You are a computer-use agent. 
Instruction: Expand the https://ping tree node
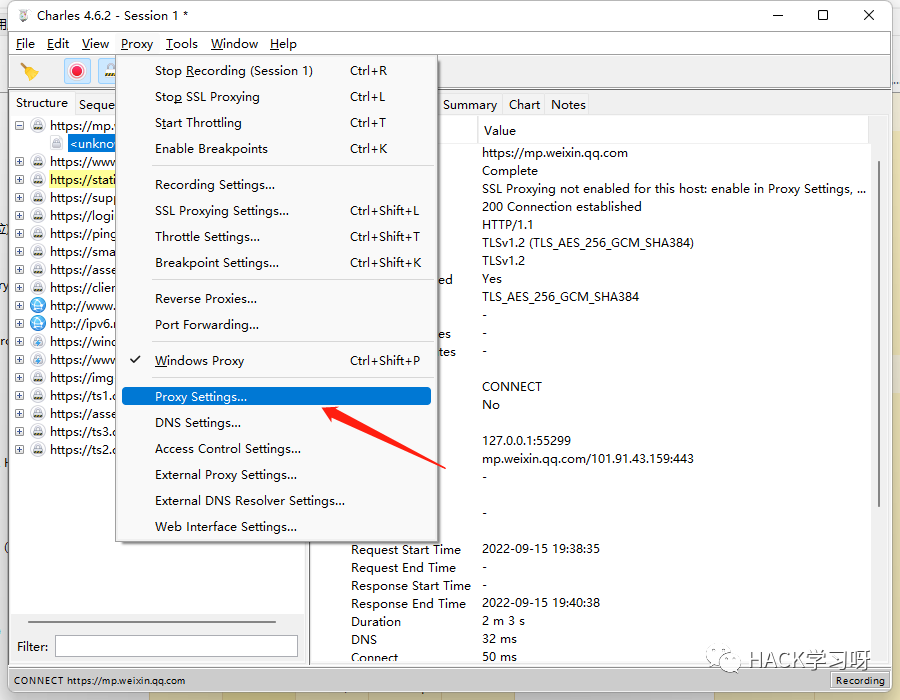(20, 233)
